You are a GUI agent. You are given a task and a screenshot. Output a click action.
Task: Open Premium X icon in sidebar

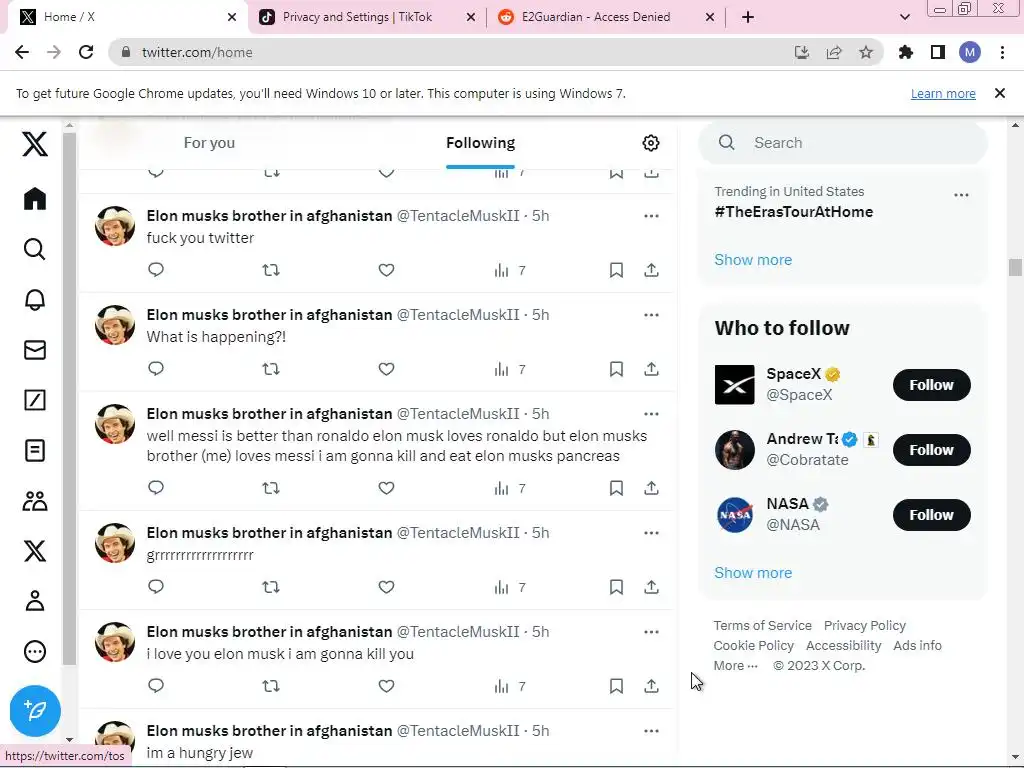click(x=35, y=551)
